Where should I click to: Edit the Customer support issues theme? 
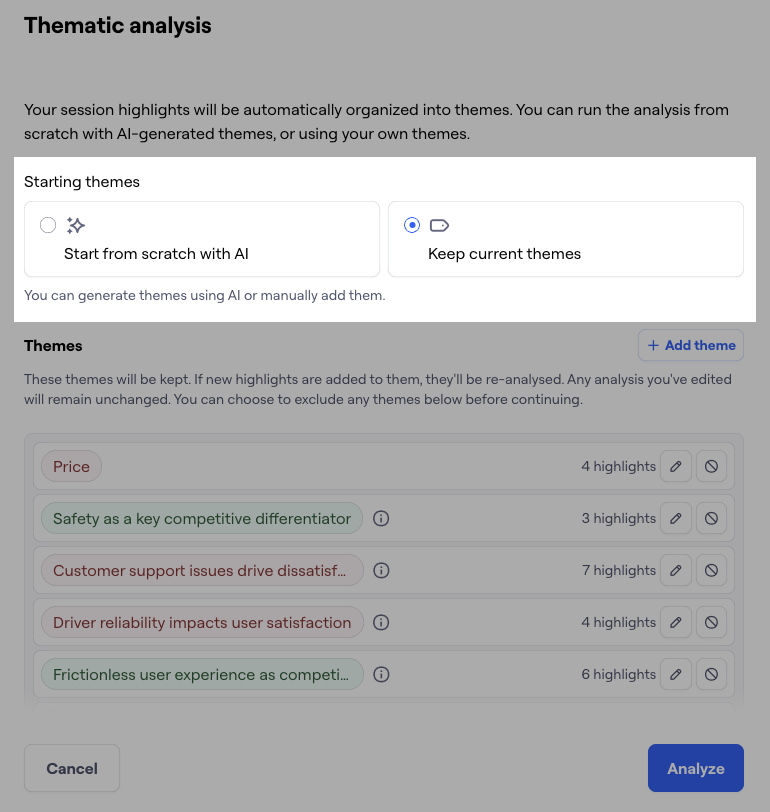coord(676,570)
